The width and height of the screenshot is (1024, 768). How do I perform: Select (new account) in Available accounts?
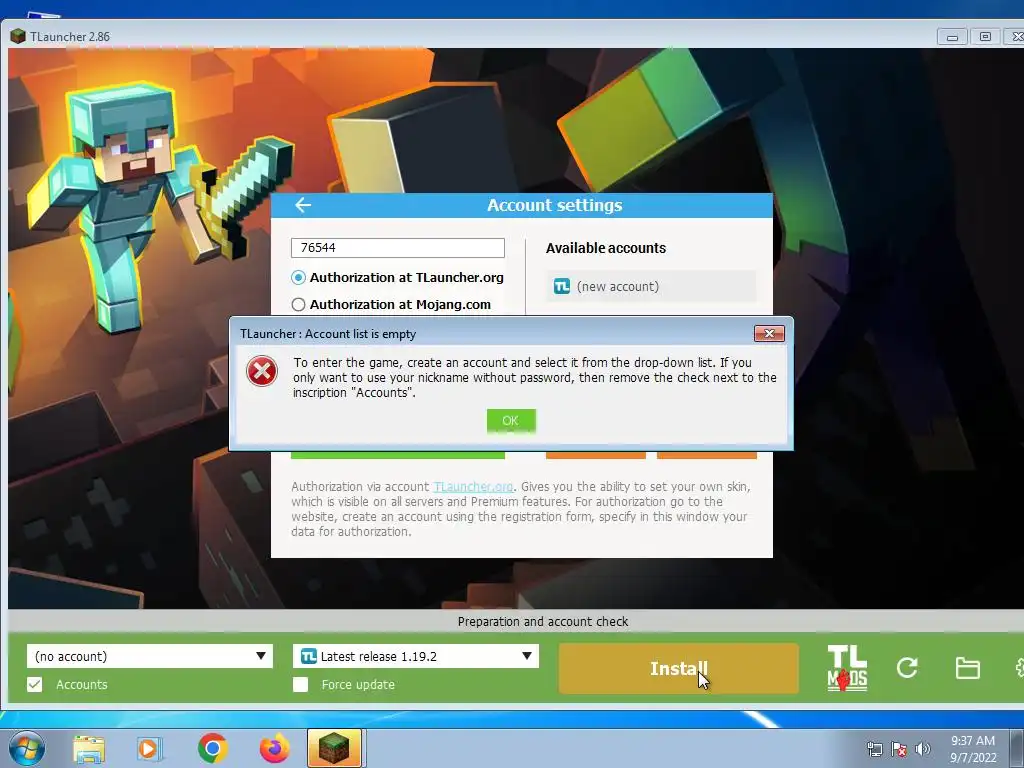(651, 286)
